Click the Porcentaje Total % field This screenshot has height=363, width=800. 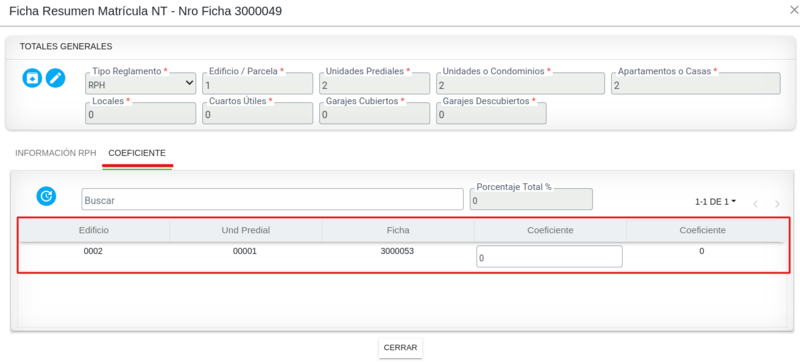click(x=531, y=200)
